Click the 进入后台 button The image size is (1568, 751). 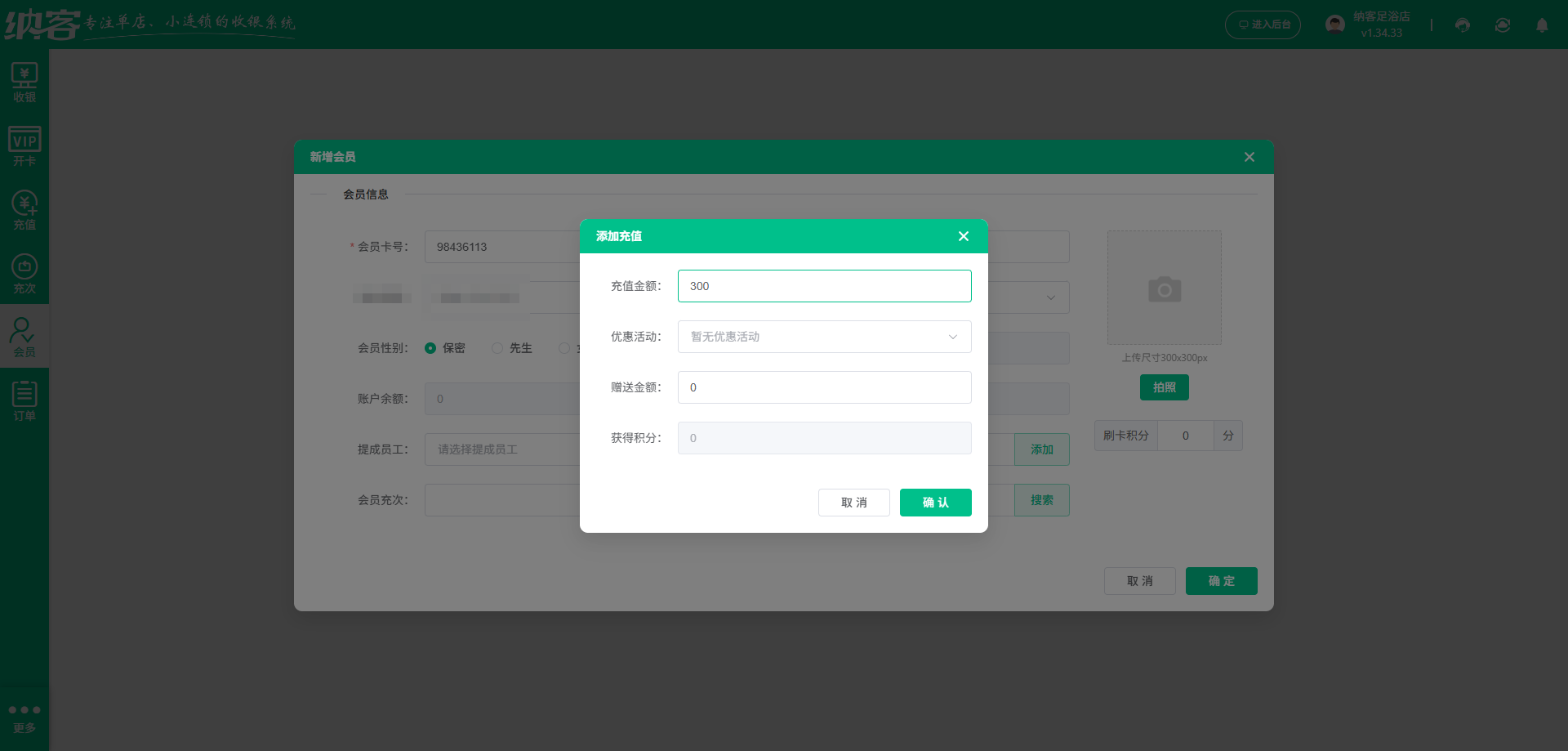pos(1263,25)
